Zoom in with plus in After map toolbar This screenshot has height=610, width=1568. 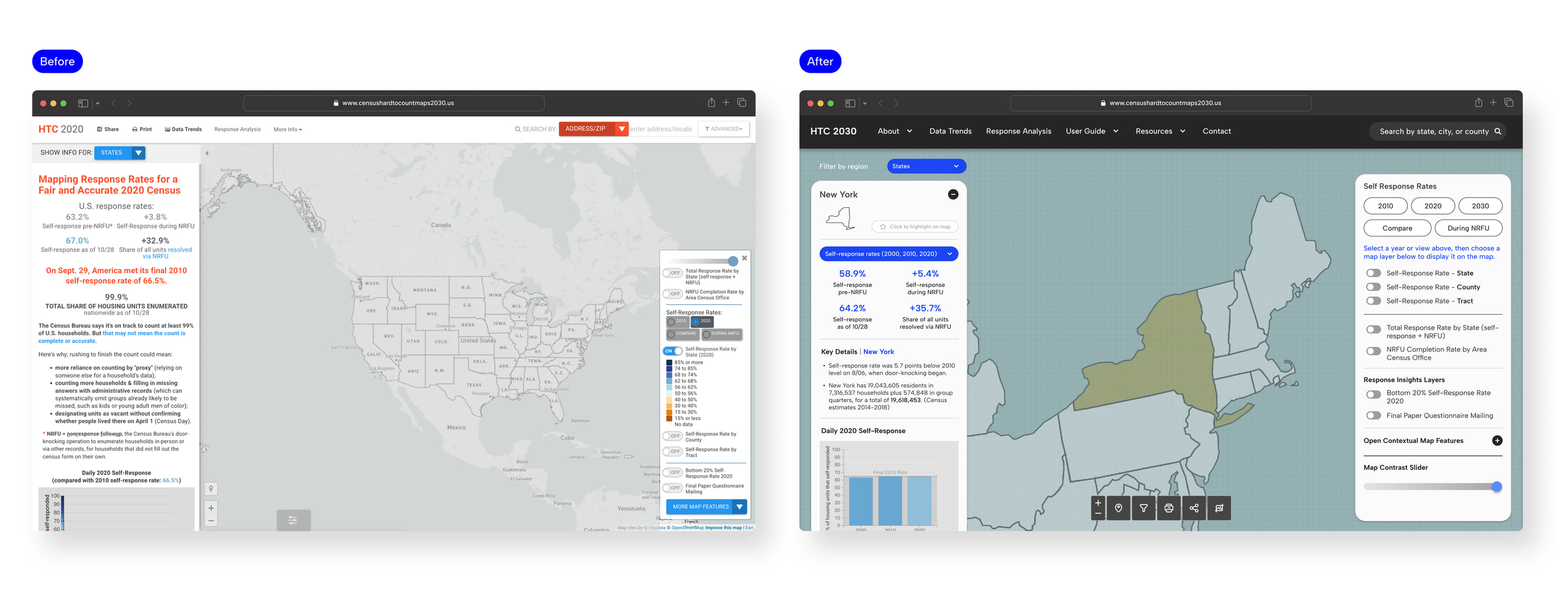coord(1098,502)
